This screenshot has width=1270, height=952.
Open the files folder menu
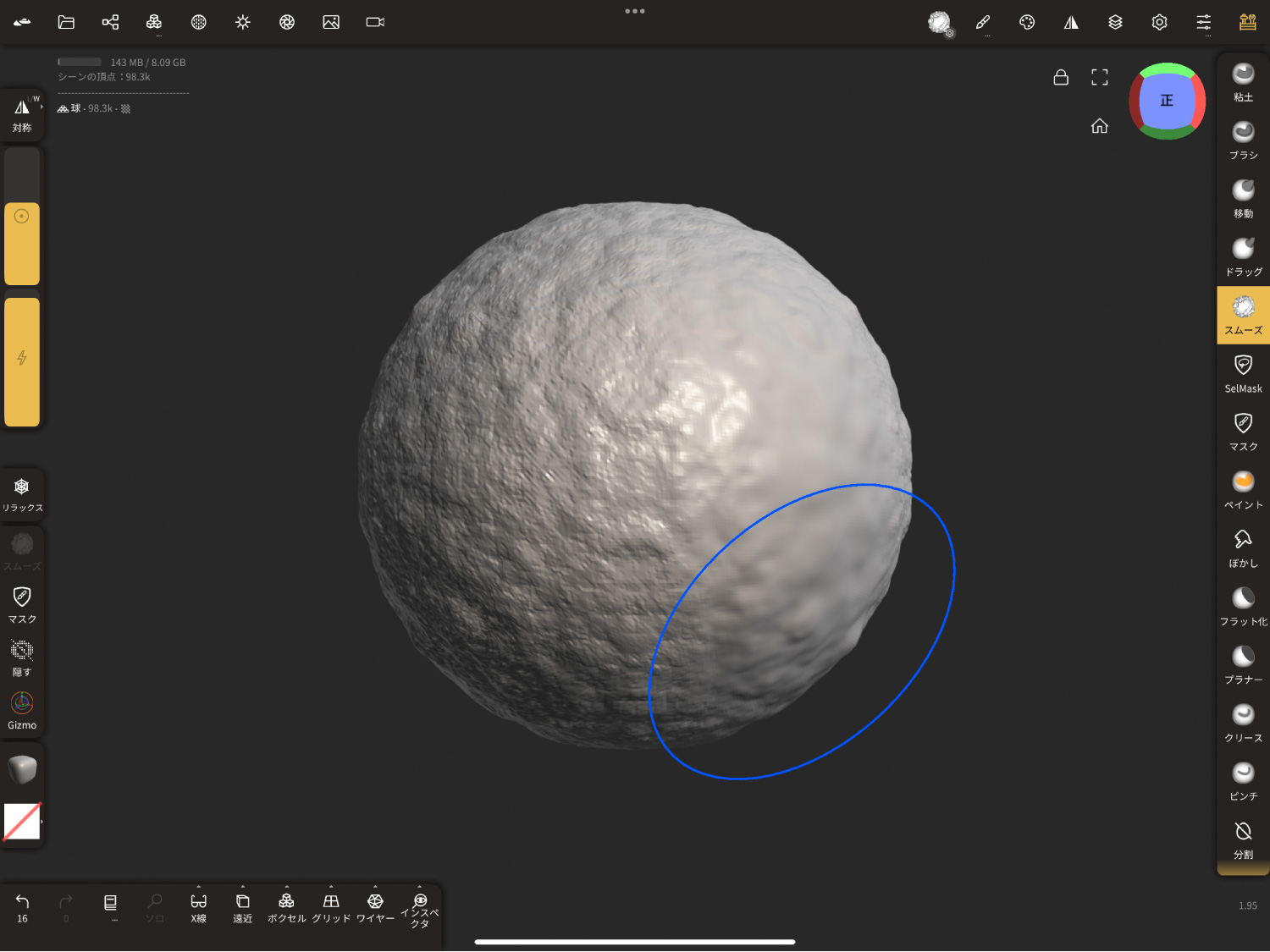66,22
